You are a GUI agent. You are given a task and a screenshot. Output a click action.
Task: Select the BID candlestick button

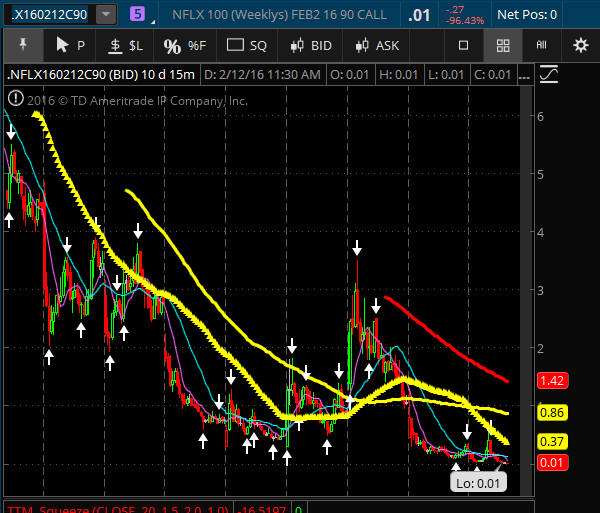(x=310, y=45)
